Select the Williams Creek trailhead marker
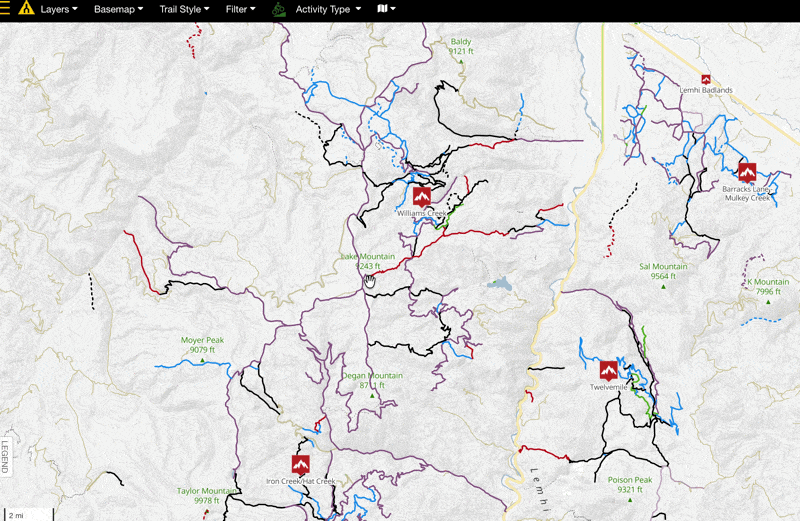Image resolution: width=800 pixels, height=521 pixels. 421,196
